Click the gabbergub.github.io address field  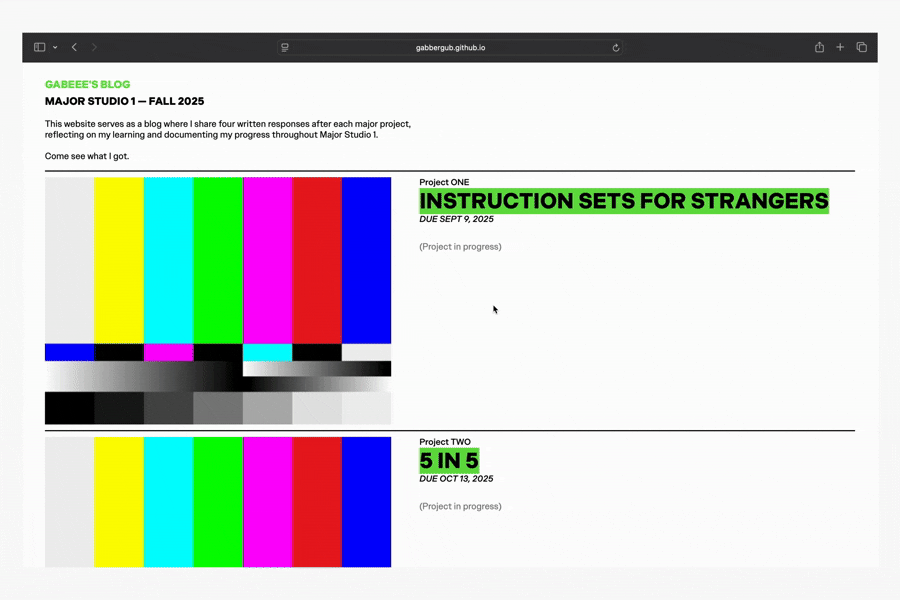[x=450, y=47]
